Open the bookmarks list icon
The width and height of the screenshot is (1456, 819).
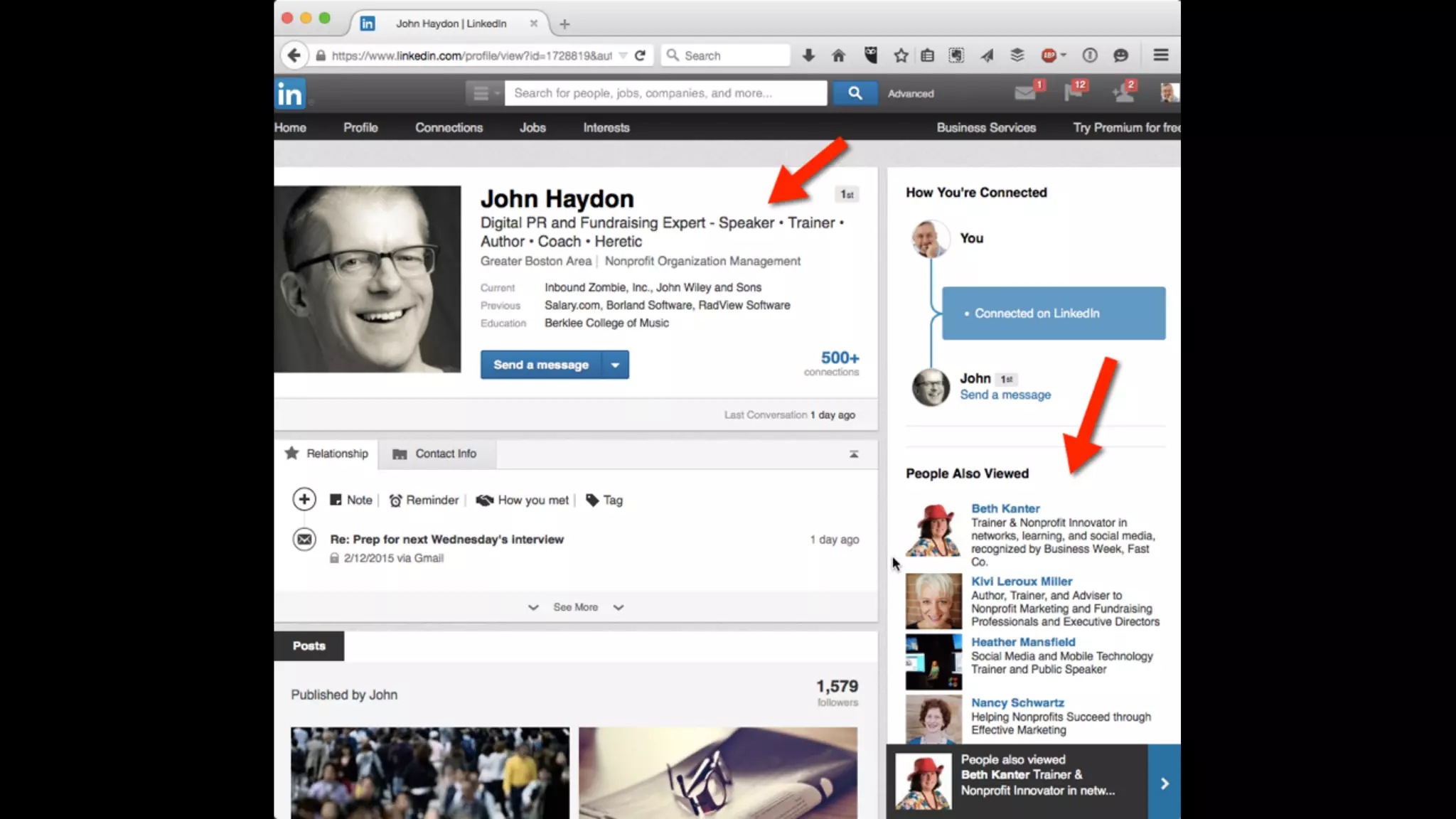pos(927,55)
